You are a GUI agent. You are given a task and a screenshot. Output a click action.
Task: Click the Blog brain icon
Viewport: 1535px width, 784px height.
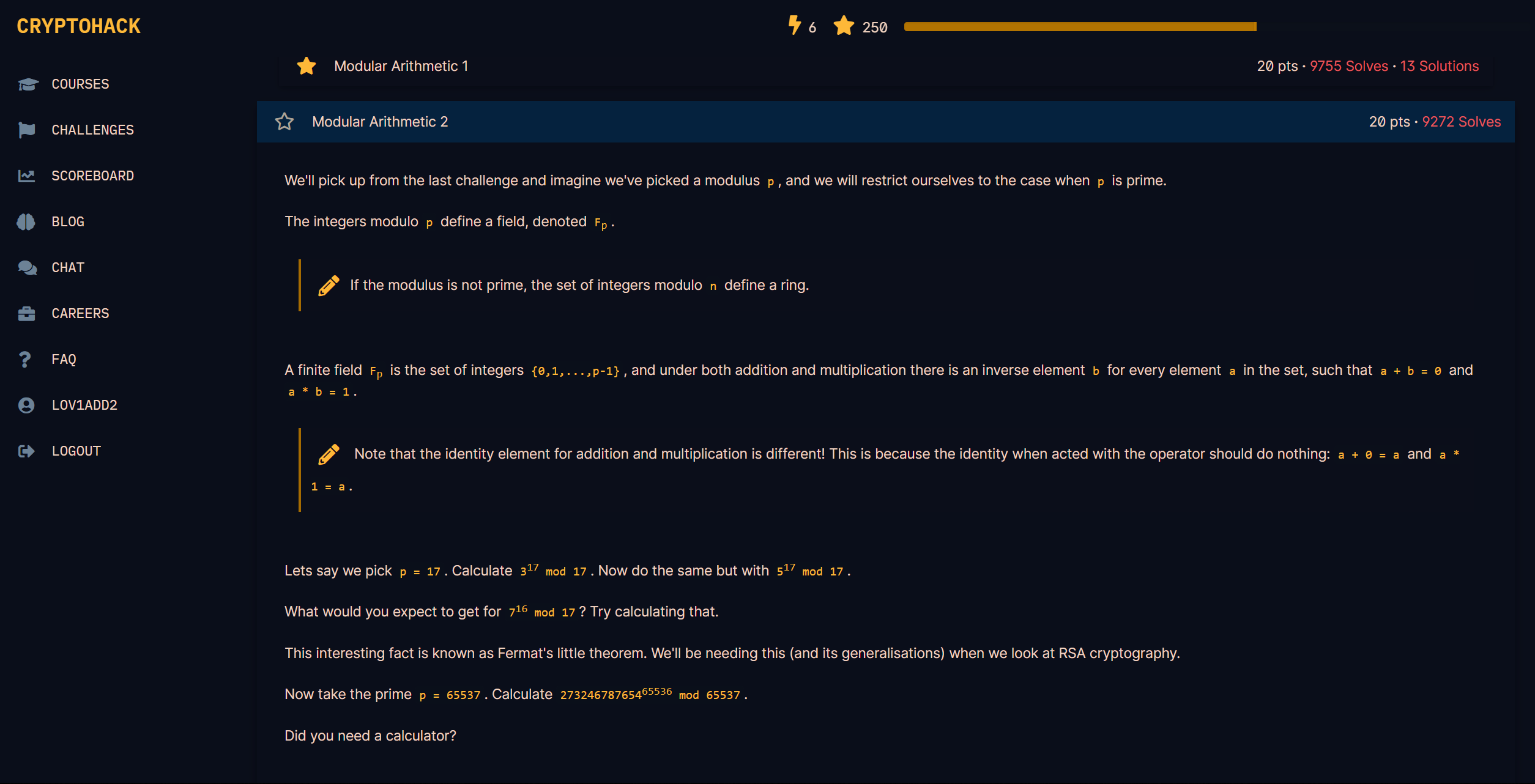[26, 222]
